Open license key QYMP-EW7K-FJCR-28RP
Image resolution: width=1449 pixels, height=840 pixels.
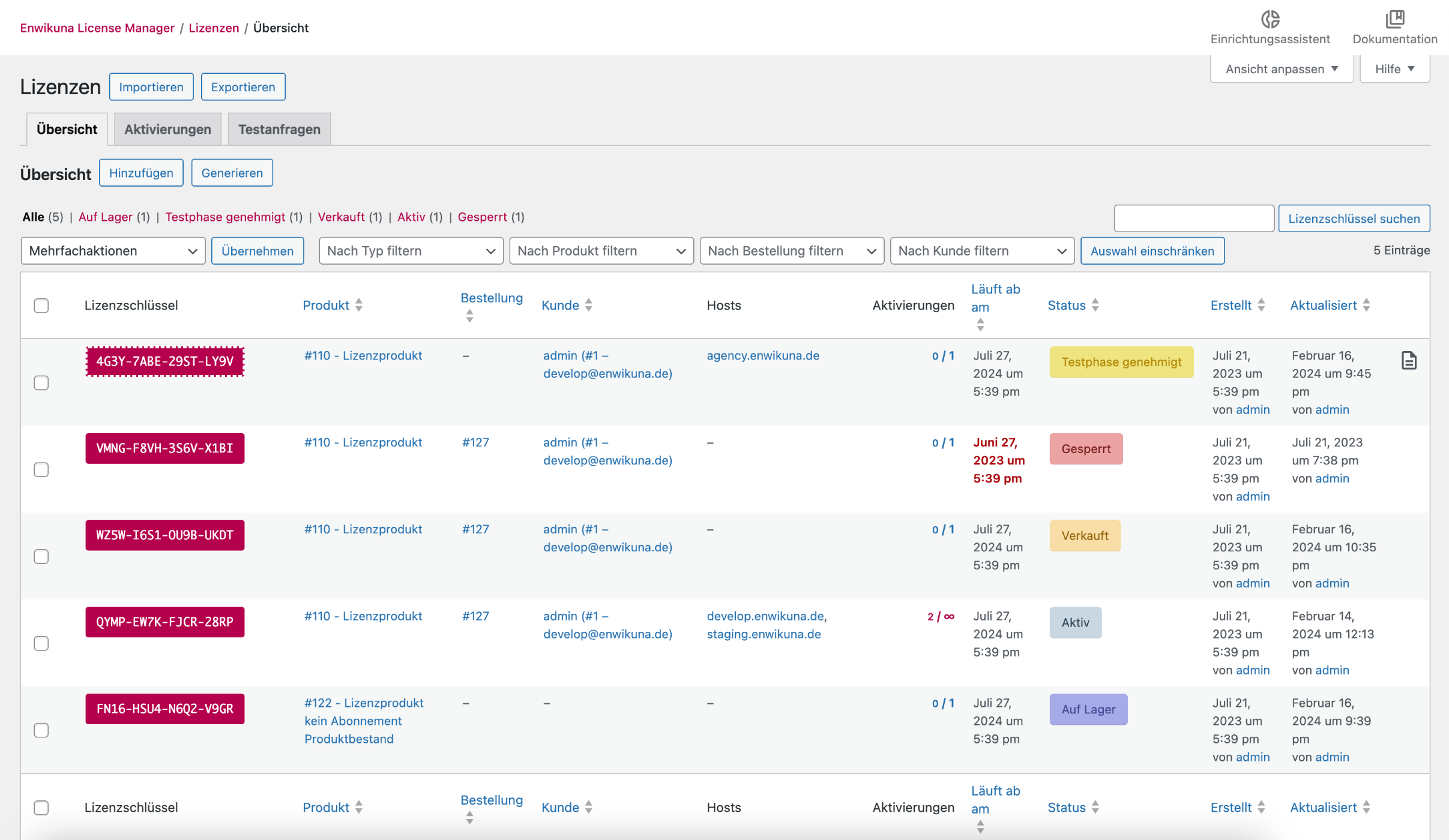coord(165,622)
